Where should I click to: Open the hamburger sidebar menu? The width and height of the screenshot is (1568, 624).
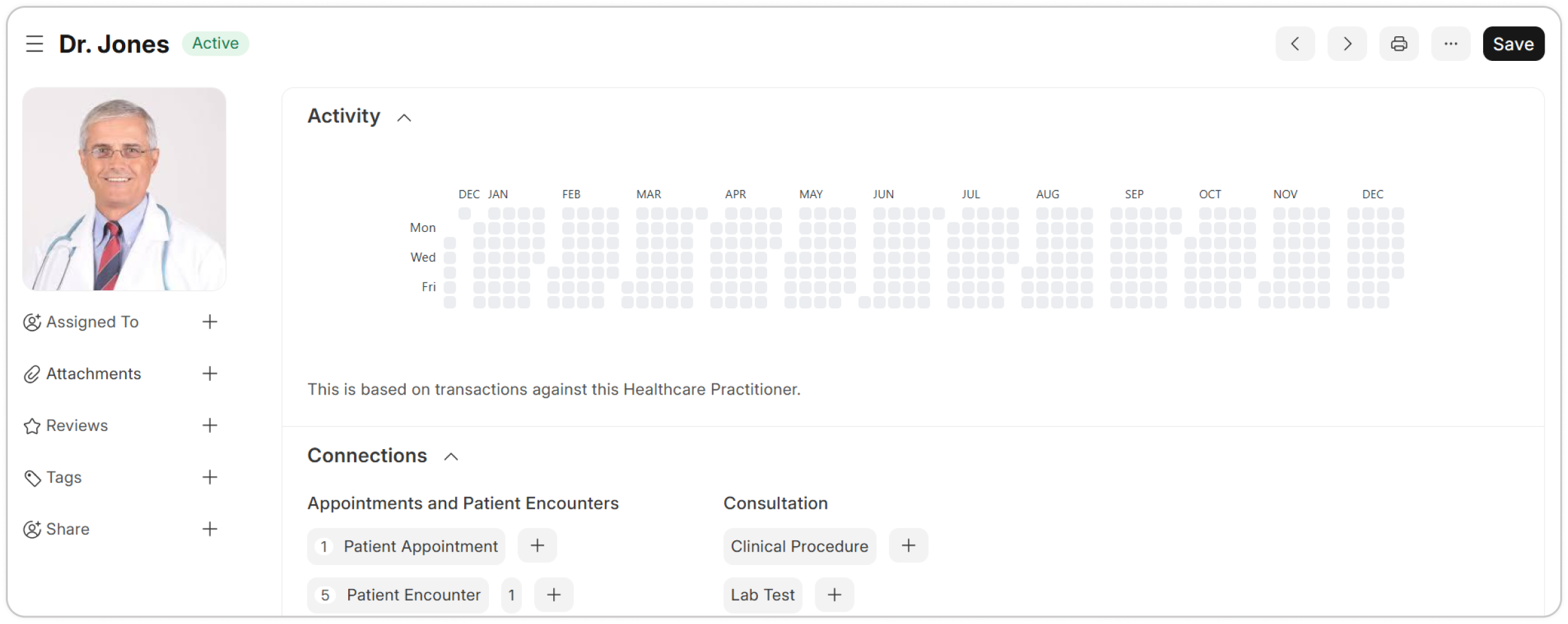tap(34, 43)
